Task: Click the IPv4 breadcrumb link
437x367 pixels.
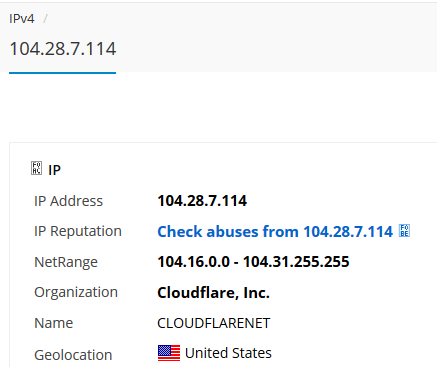Action: tap(22, 19)
